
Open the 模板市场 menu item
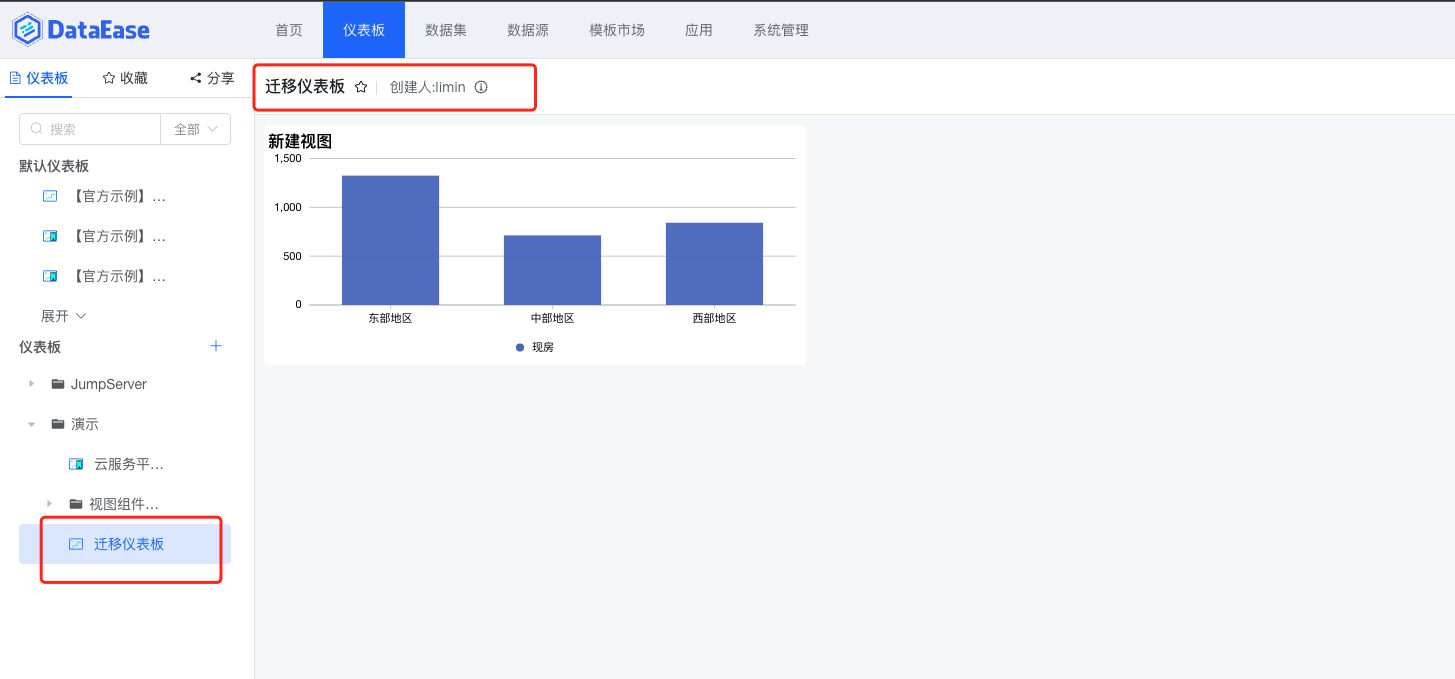click(x=616, y=29)
